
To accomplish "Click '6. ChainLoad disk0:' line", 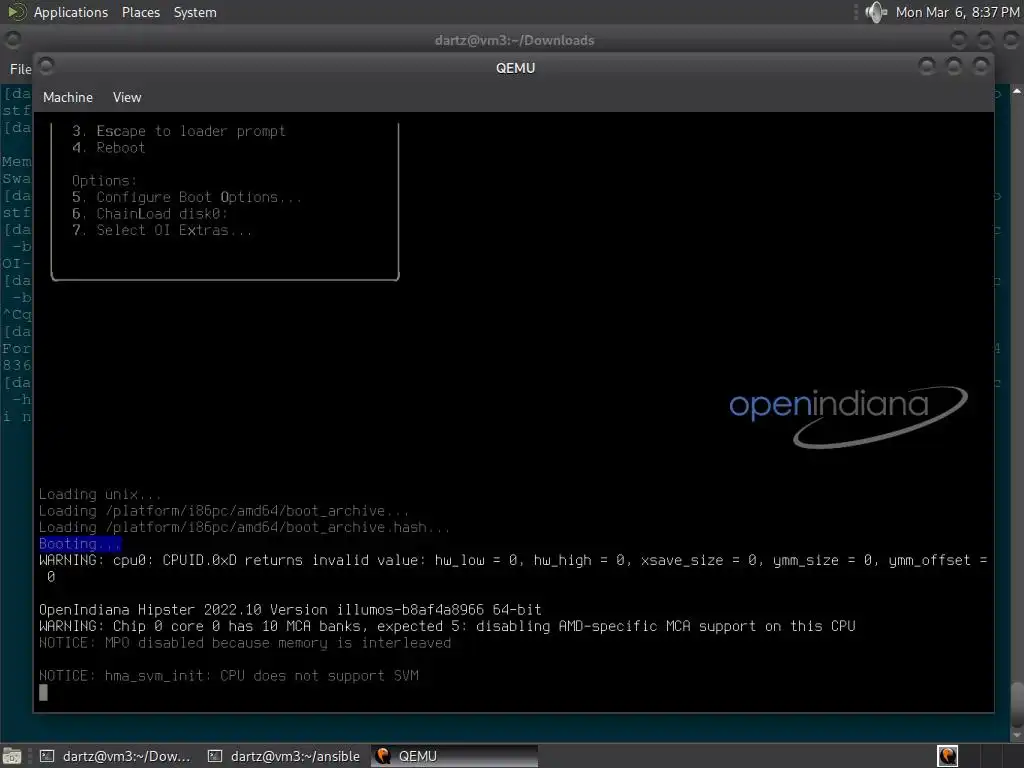I will [150, 214].
